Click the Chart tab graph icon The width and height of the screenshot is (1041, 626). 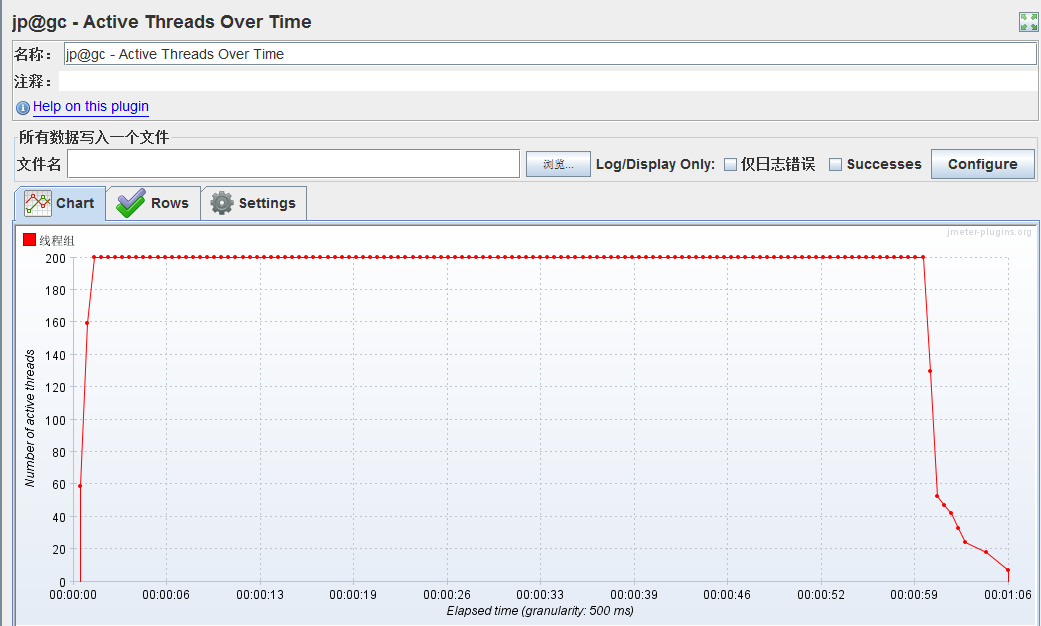tap(38, 203)
